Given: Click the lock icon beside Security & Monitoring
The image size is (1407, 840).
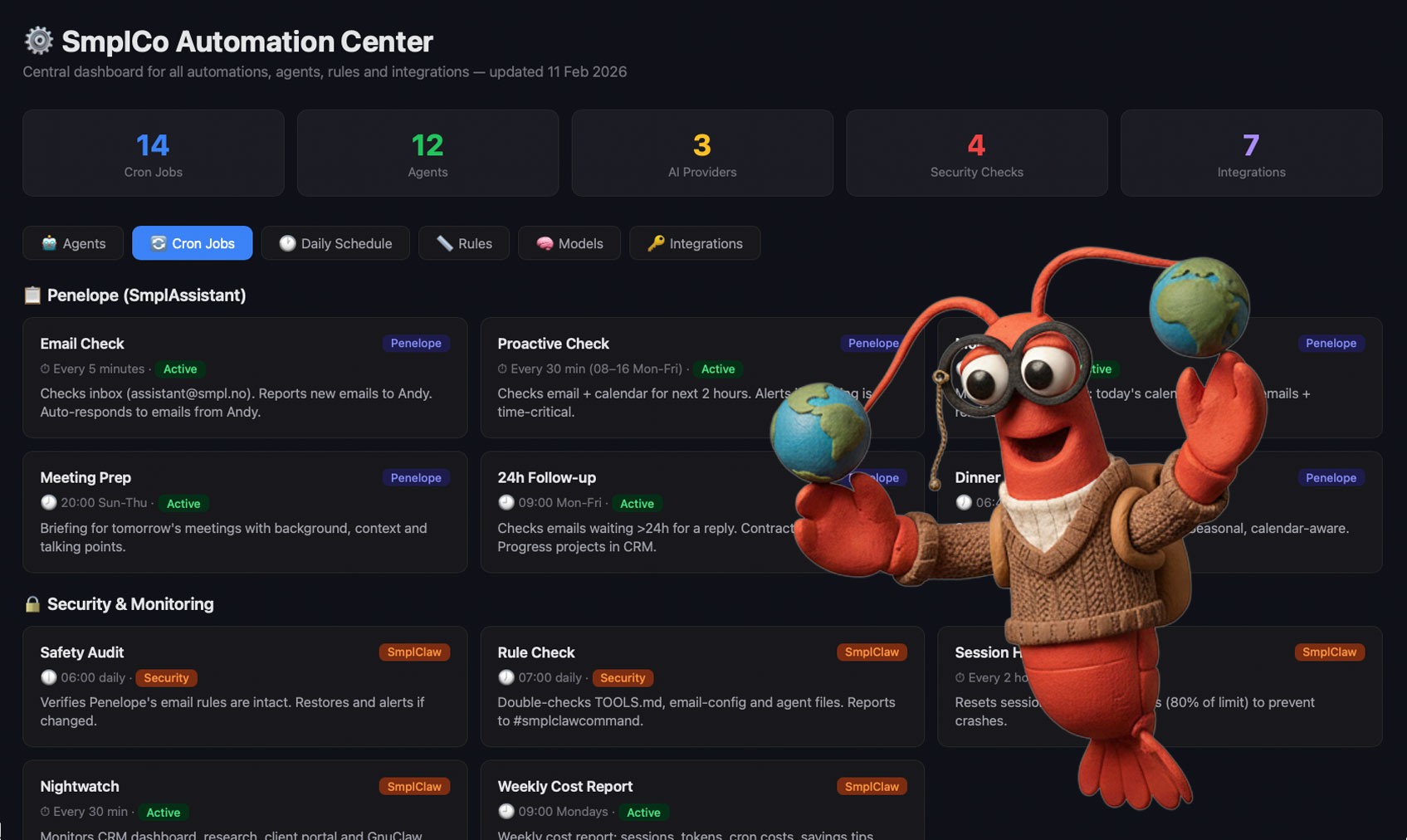Looking at the screenshot, I should coord(32,604).
